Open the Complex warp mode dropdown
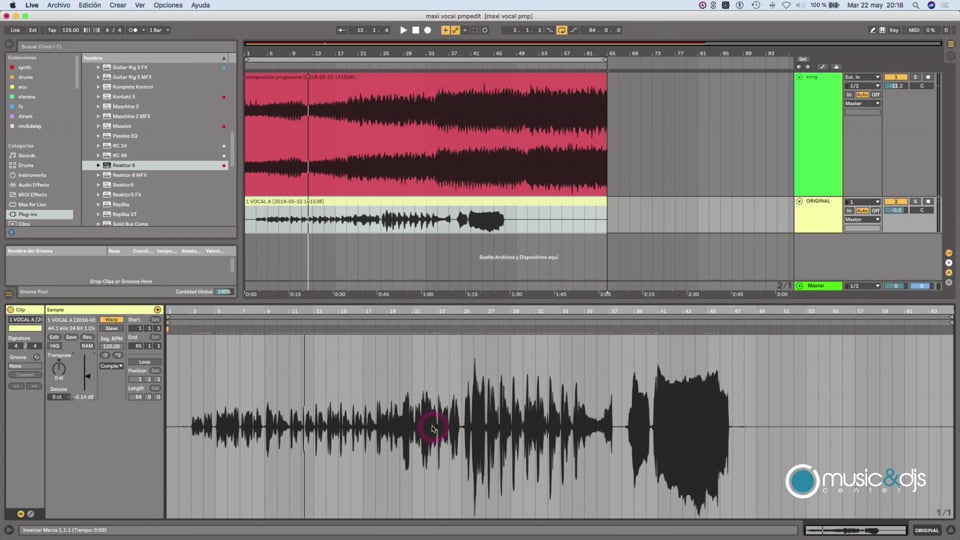Viewport: 960px width, 540px height. coord(111,366)
